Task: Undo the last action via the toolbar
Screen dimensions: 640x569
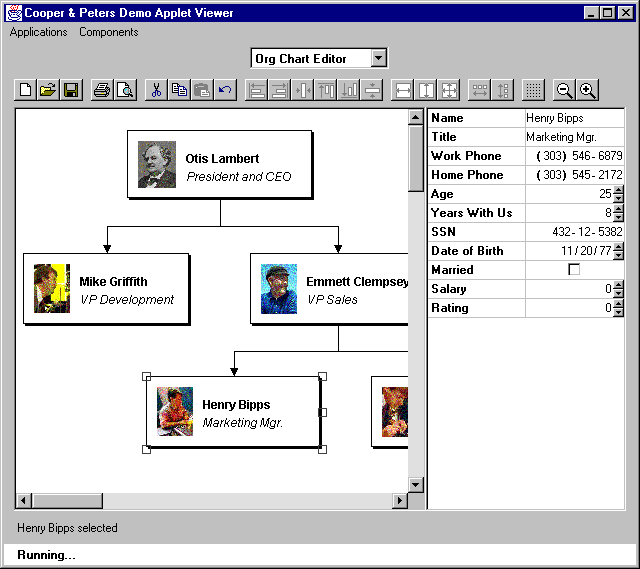Action: pyautogui.click(x=225, y=90)
